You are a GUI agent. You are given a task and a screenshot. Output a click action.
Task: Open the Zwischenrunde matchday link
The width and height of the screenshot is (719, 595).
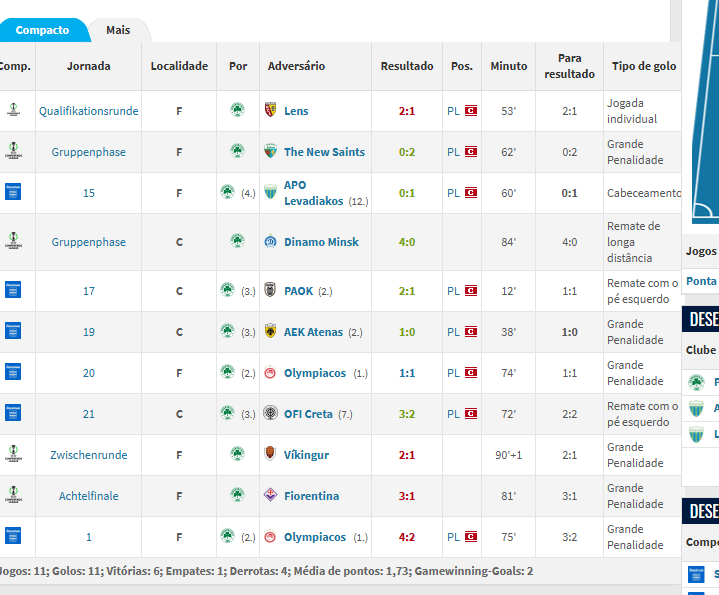(89, 455)
